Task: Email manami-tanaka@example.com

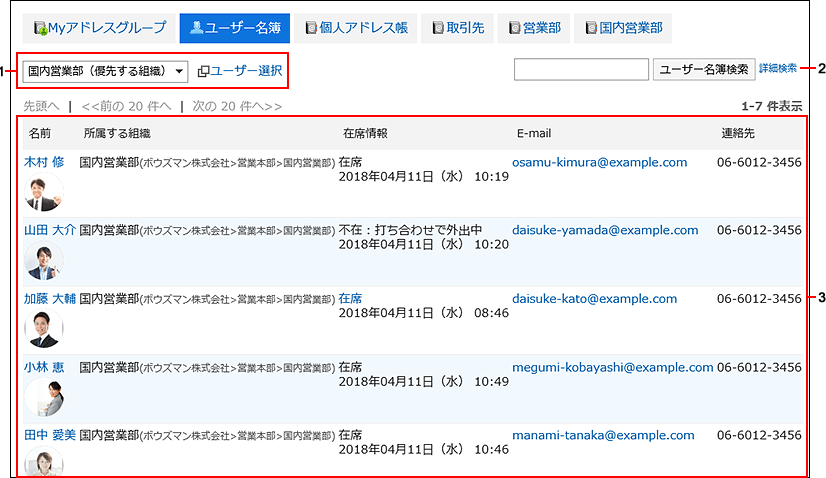Action: click(x=603, y=435)
